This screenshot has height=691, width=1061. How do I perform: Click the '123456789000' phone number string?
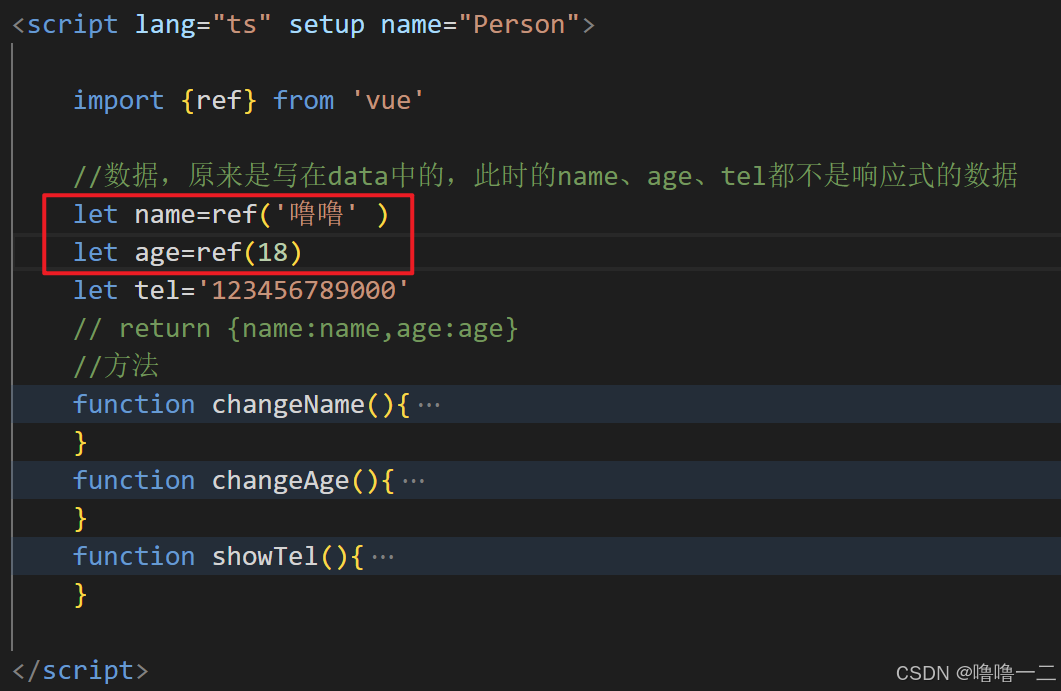301,290
